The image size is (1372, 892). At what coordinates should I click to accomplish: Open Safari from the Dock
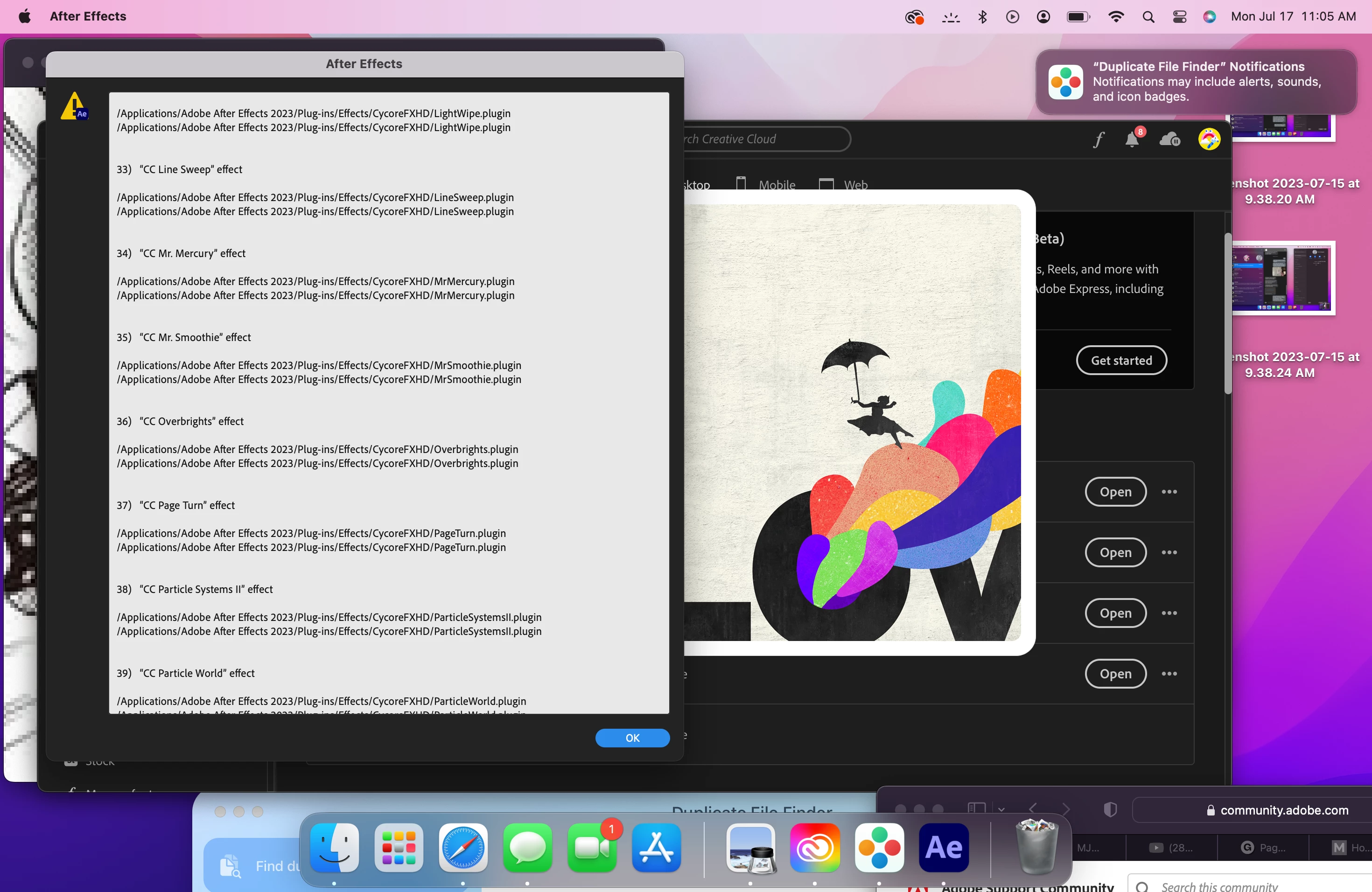pyautogui.click(x=462, y=848)
